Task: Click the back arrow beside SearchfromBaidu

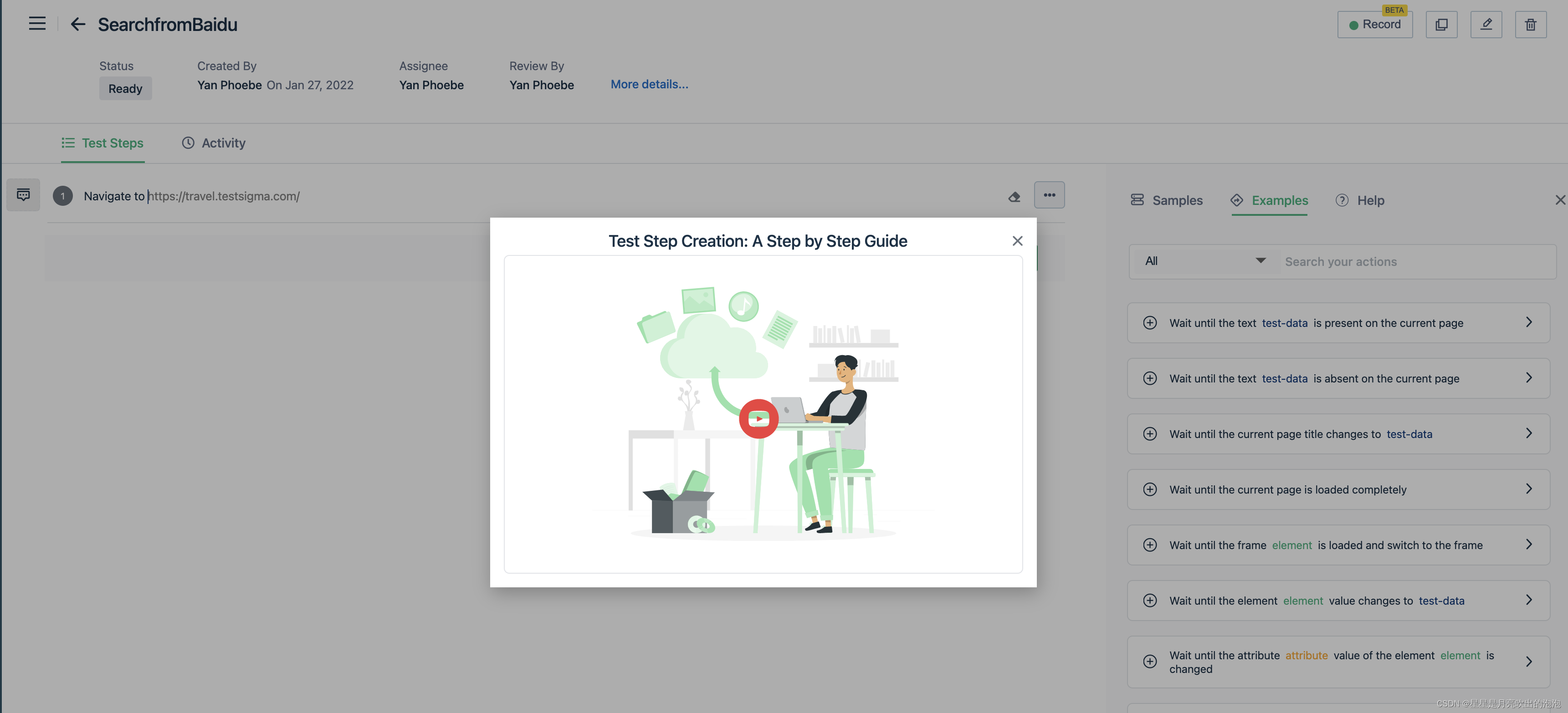Action: pyautogui.click(x=77, y=24)
